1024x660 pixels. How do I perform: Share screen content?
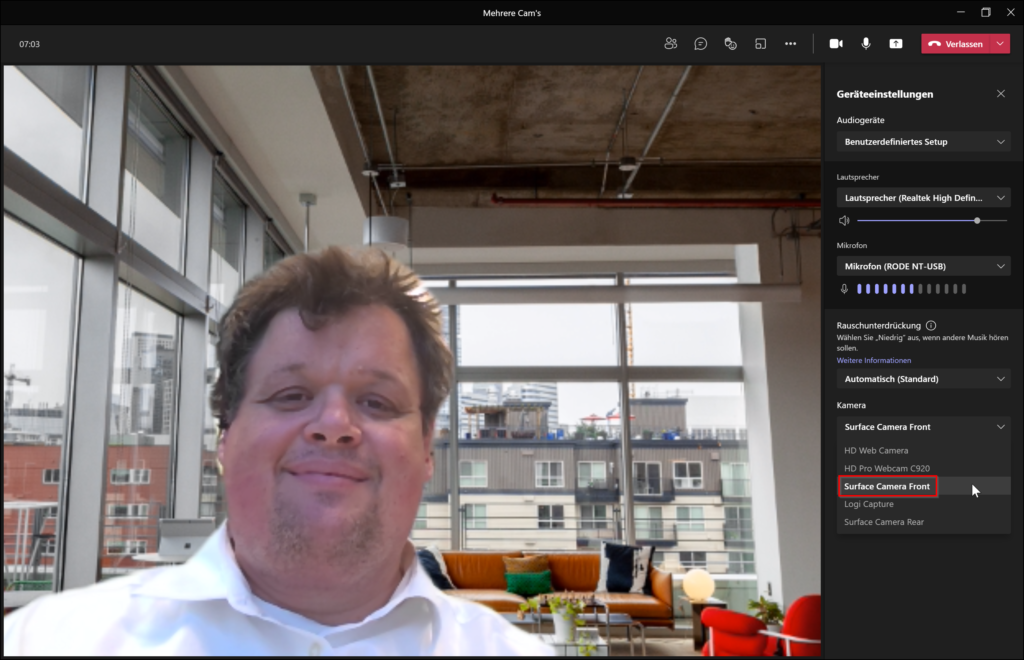[896, 44]
